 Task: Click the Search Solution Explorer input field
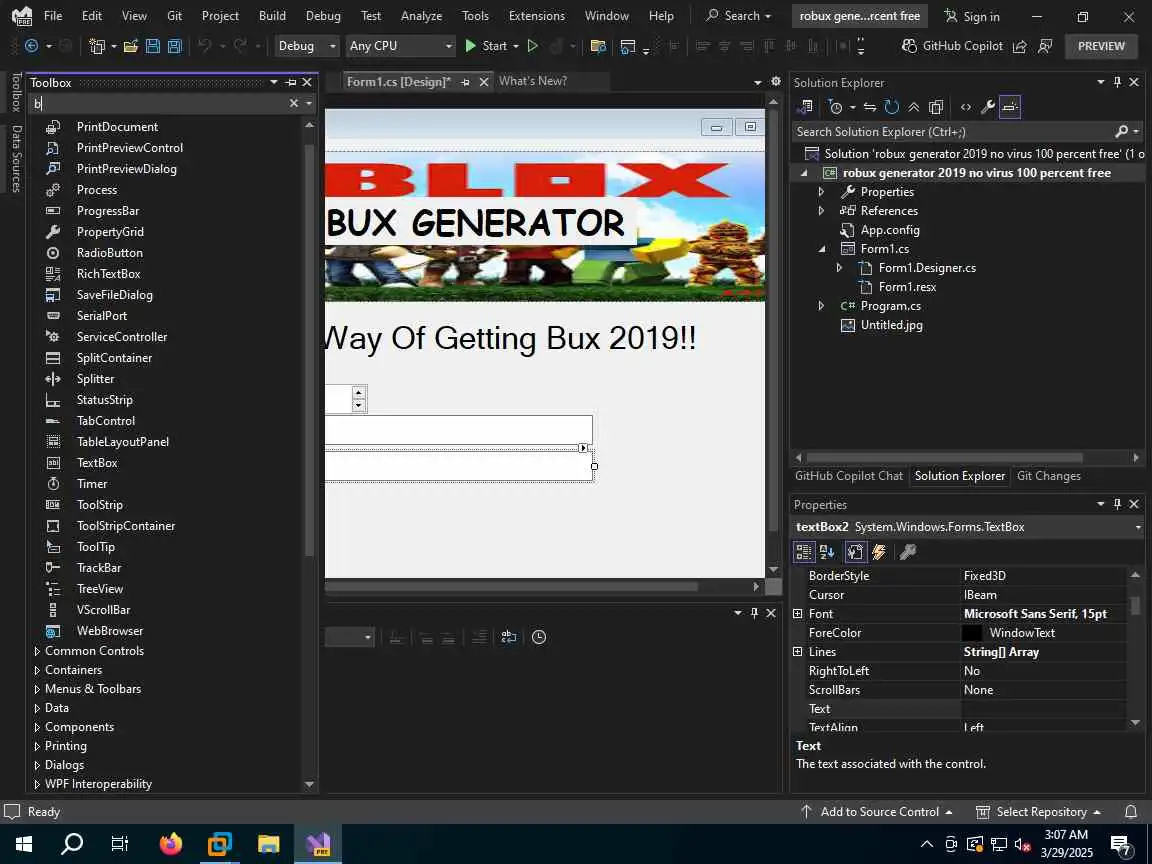954,132
